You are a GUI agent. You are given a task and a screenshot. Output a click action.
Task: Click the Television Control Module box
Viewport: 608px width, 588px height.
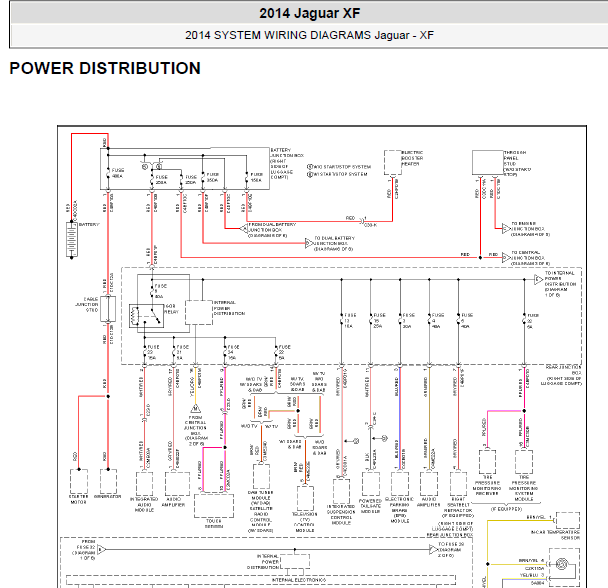[x=305, y=498]
